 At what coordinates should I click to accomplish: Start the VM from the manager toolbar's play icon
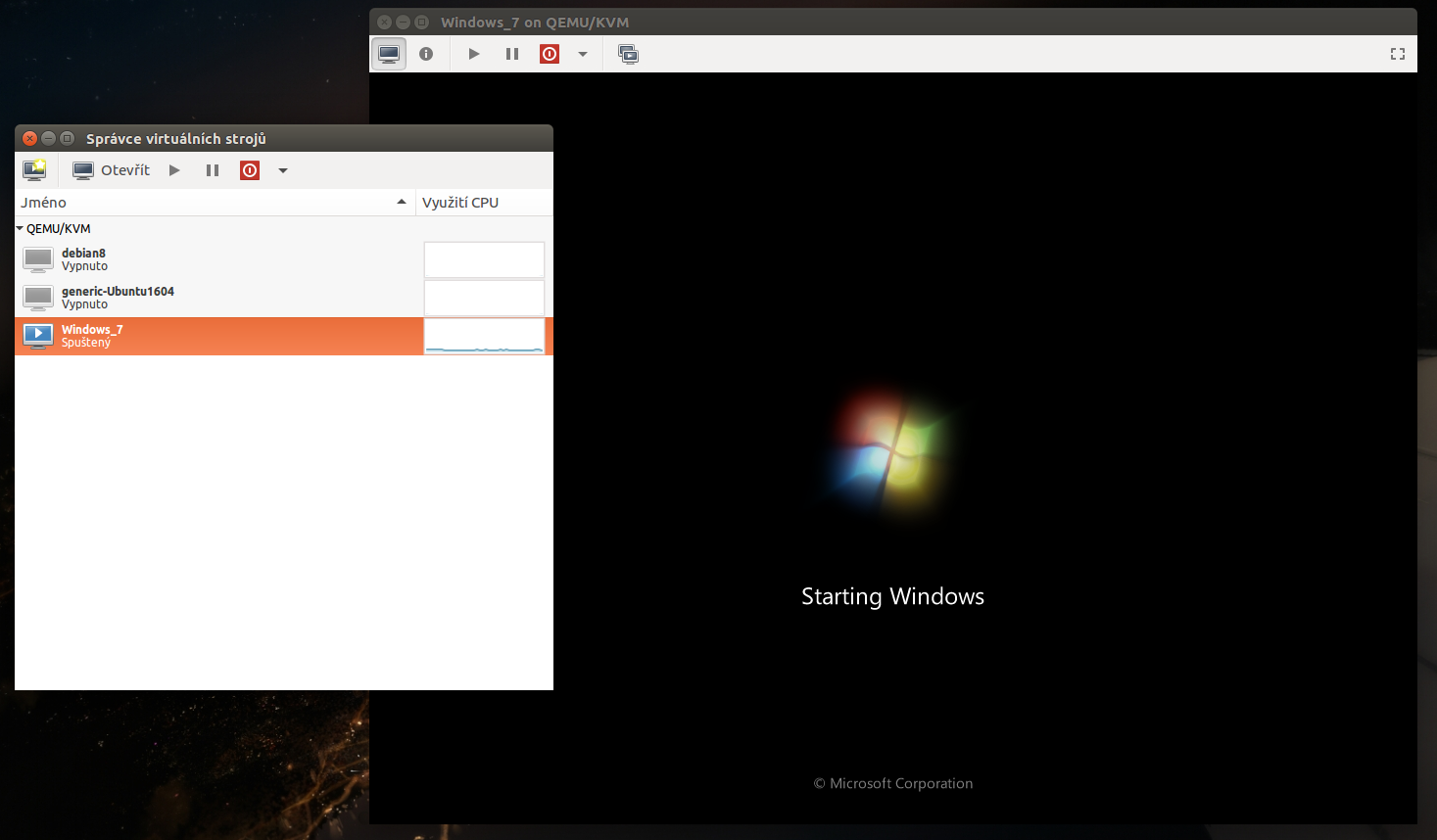pyautogui.click(x=174, y=170)
